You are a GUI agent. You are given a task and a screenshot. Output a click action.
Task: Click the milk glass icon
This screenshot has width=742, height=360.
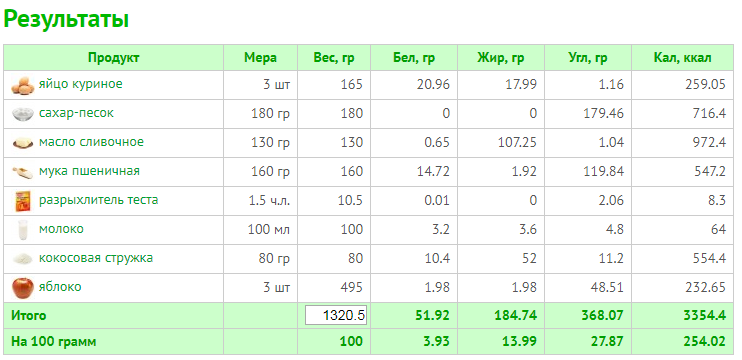click(23, 230)
